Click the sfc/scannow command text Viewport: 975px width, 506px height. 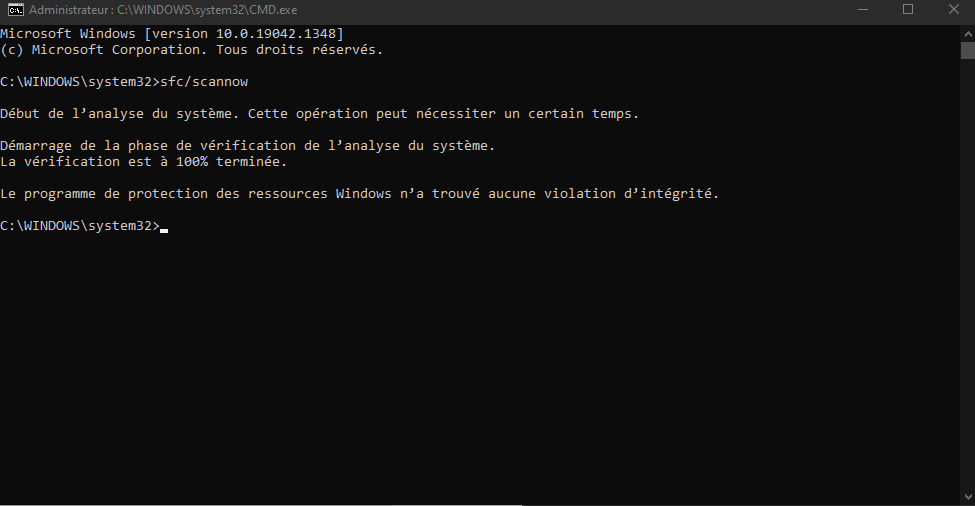pyautogui.click(x=204, y=82)
